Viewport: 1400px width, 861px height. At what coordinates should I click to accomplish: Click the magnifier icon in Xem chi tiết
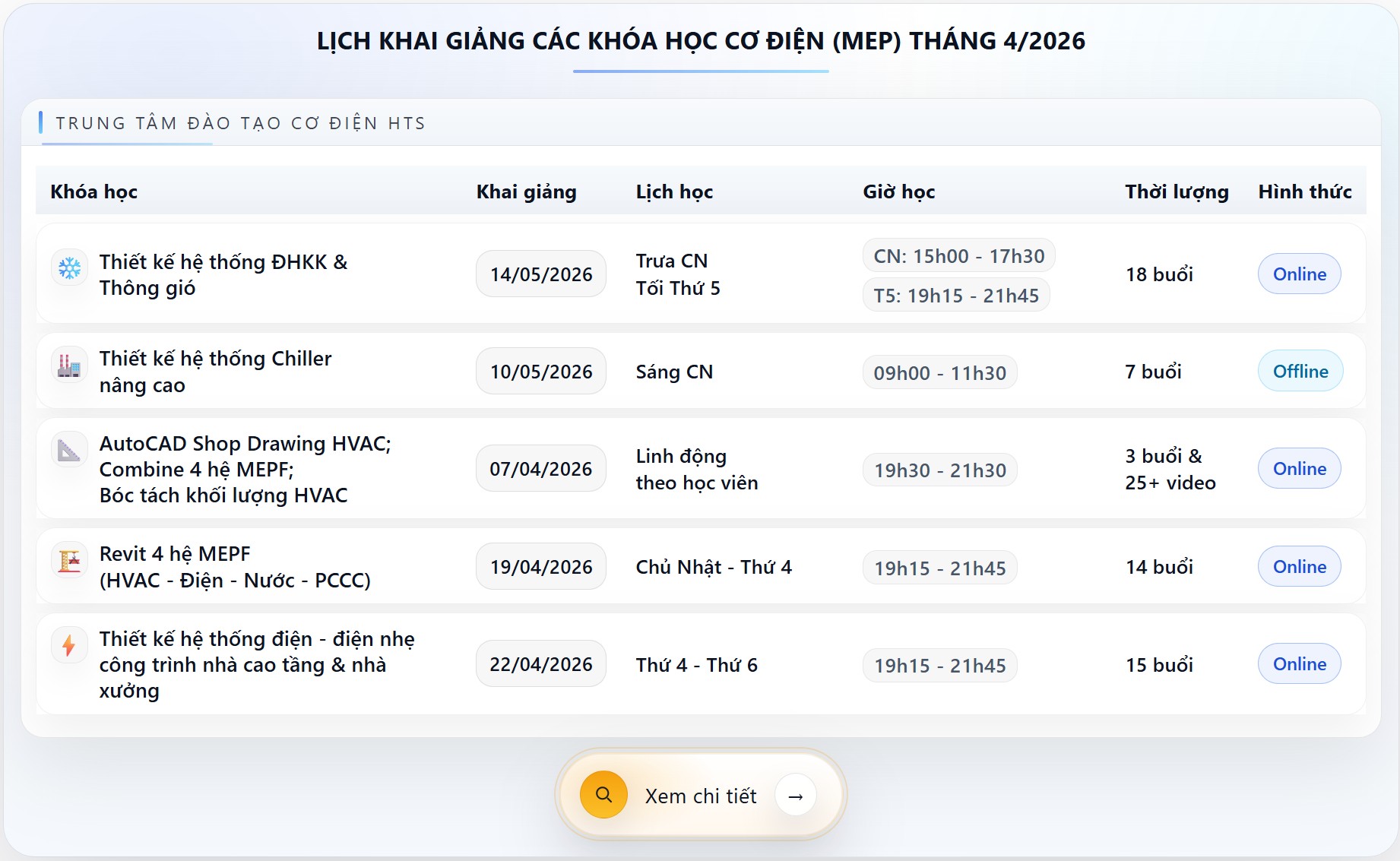[603, 794]
